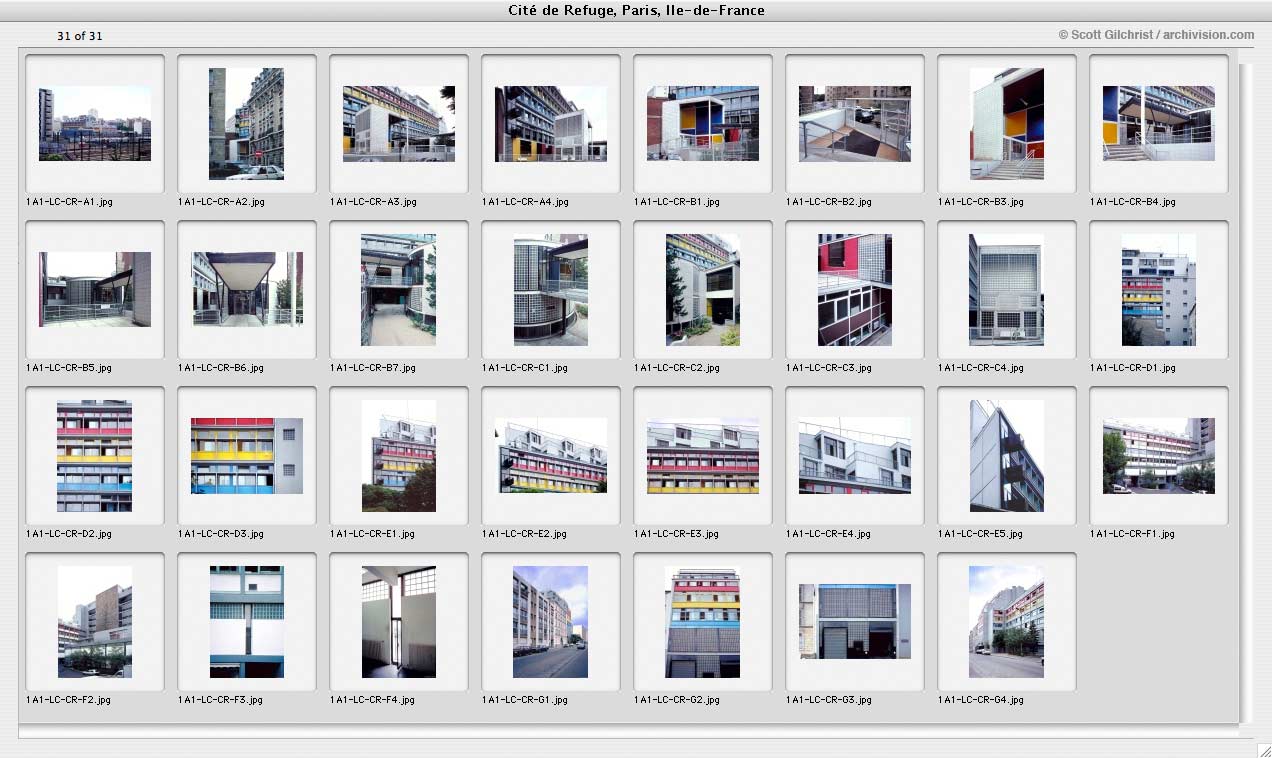Open the 1A1-LC-CR-E2.jpg thumbnail
This screenshot has width=1272, height=758.
coord(551,456)
